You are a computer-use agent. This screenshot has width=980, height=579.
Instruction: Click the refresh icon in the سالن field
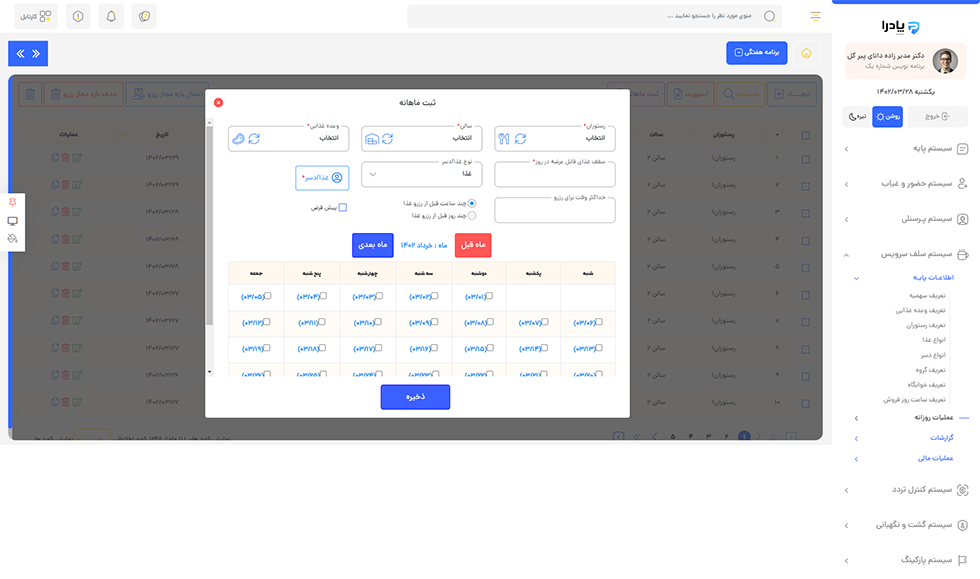coord(388,139)
